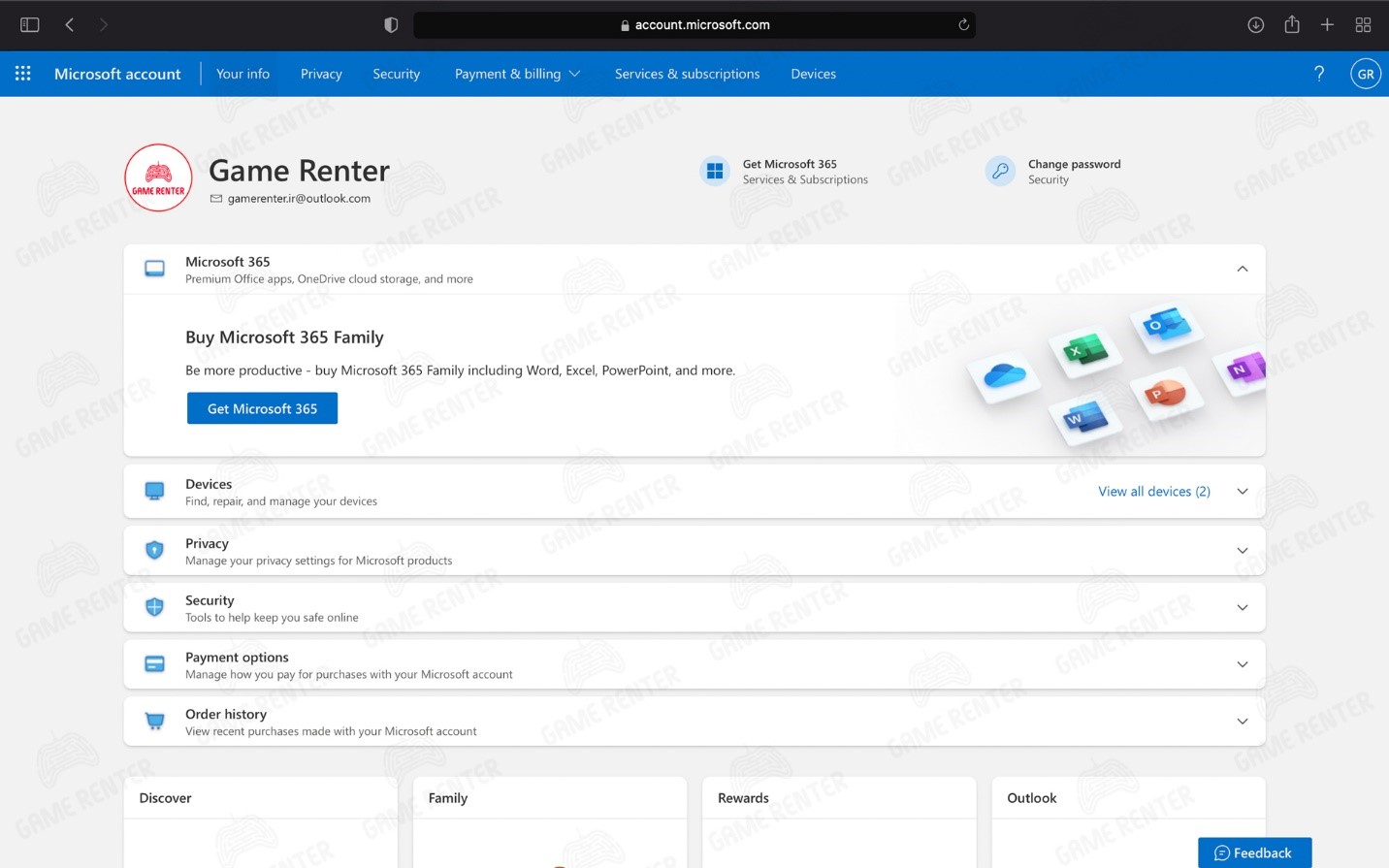Image resolution: width=1389 pixels, height=868 pixels.
Task: Click the OneNote app icon
Action: click(1246, 369)
